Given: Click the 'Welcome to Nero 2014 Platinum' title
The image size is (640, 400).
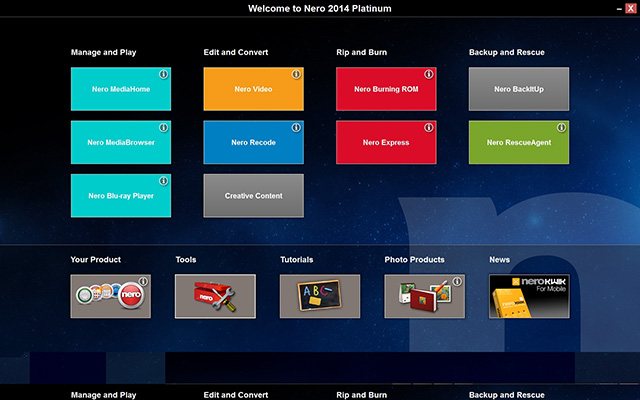Looking at the screenshot, I should pos(320,9).
